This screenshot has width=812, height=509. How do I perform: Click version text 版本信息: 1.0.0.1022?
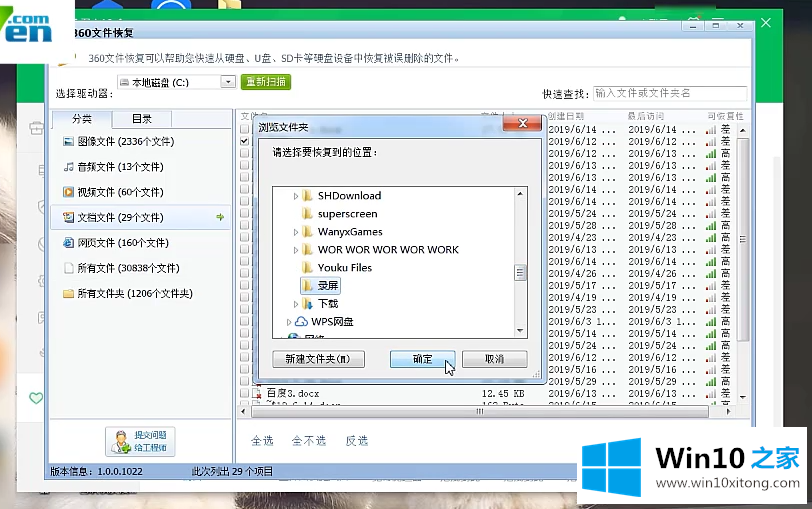pos(96,471)
